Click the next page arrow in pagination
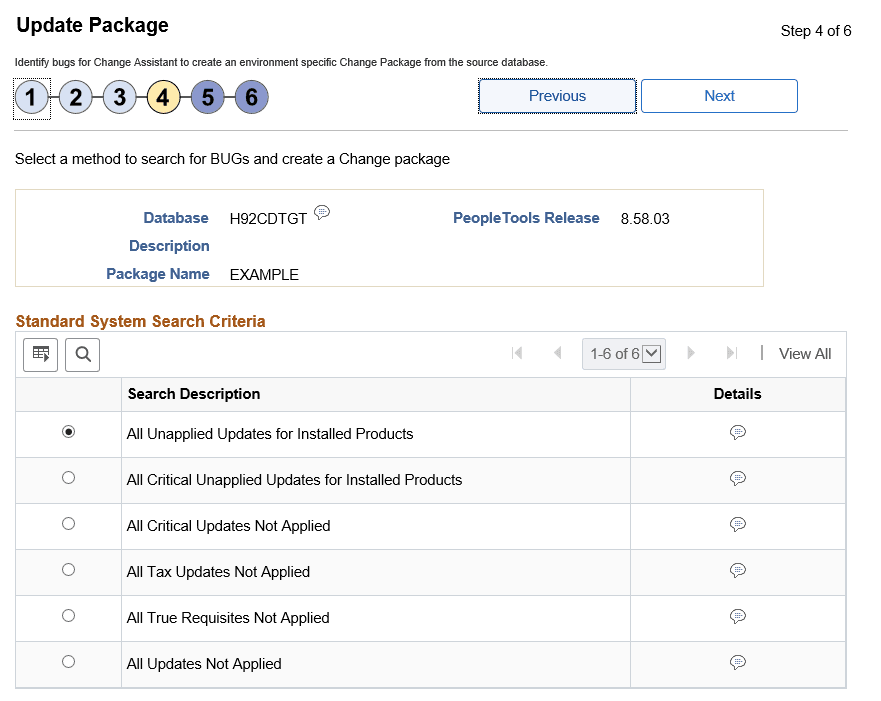Image resolution: width=881 pixels, height=701 pixels. (691, 353)
